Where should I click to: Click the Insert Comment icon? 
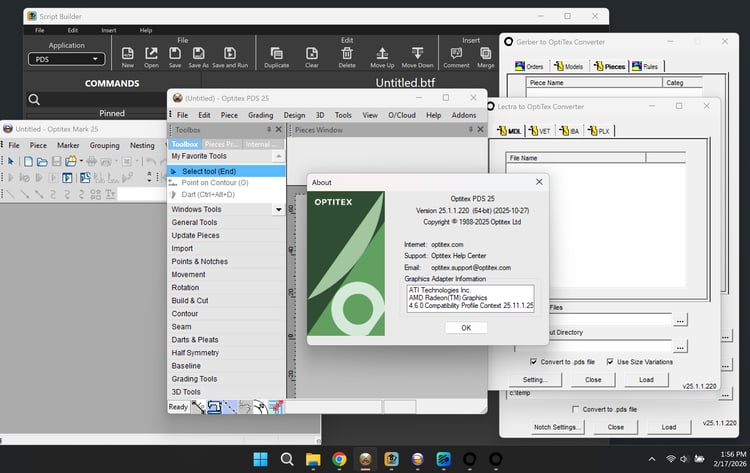click(x=456, y=54)
